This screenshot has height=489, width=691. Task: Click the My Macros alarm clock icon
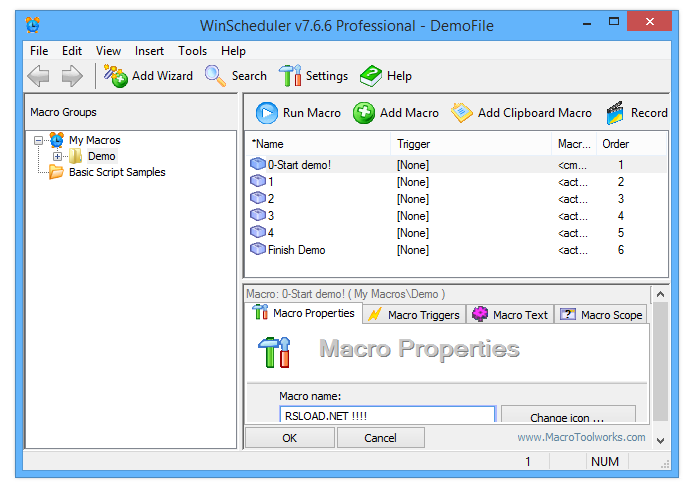coord(56,140)
